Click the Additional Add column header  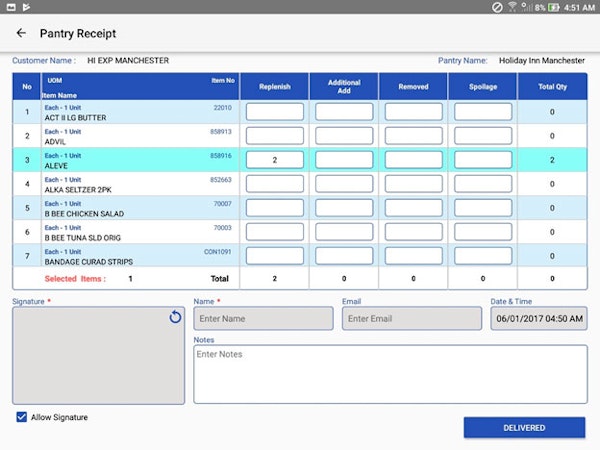point(344,86)
